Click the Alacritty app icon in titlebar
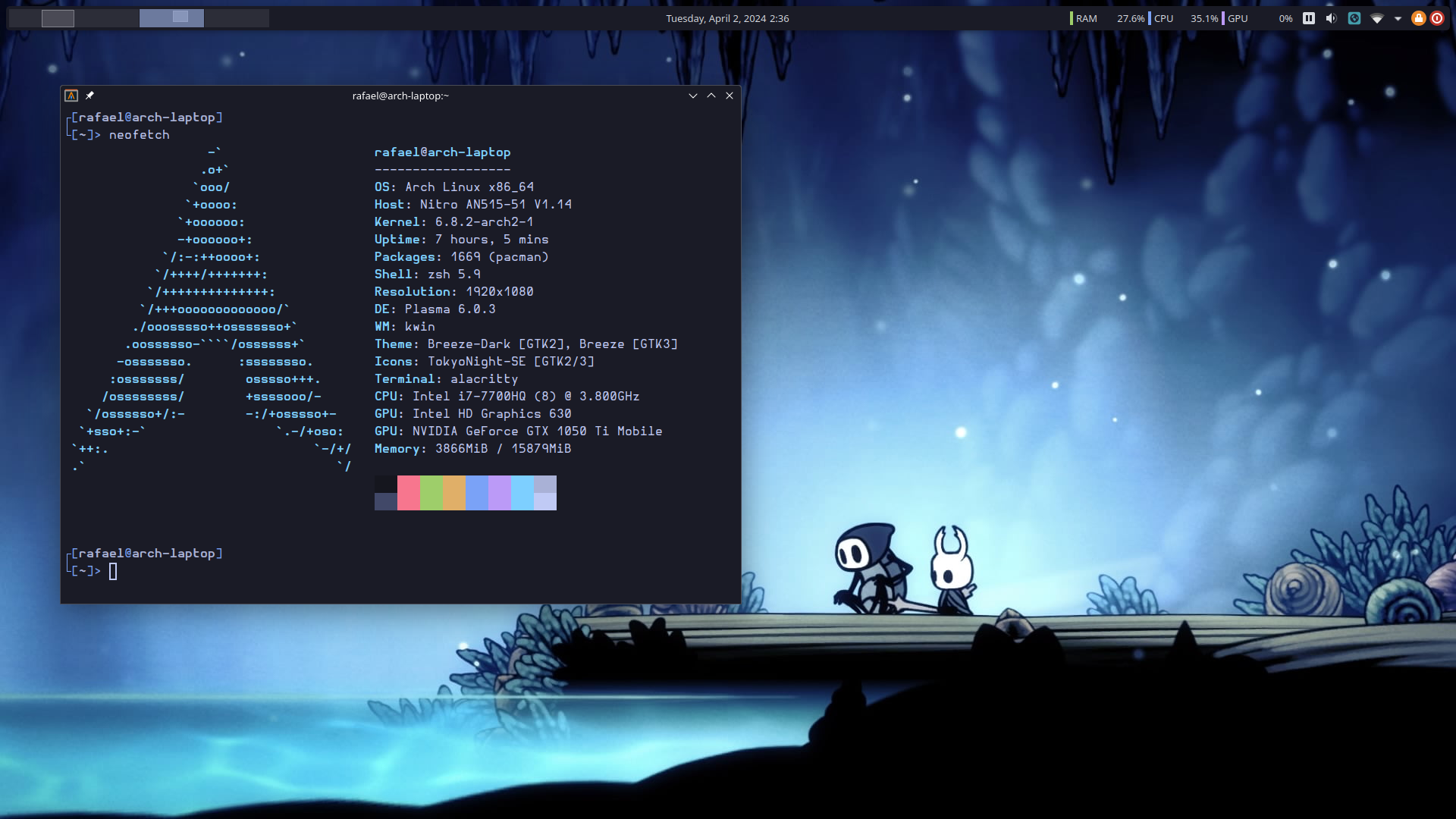The width and height of the screenshot is (1456, 819). 71,96
